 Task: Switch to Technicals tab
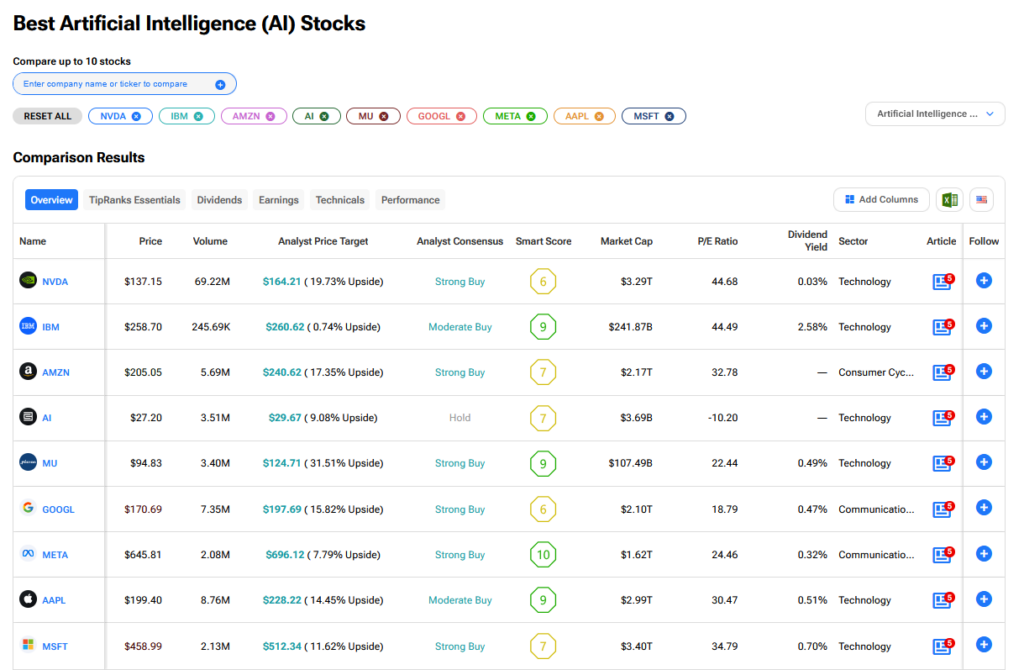pos(340,200)
